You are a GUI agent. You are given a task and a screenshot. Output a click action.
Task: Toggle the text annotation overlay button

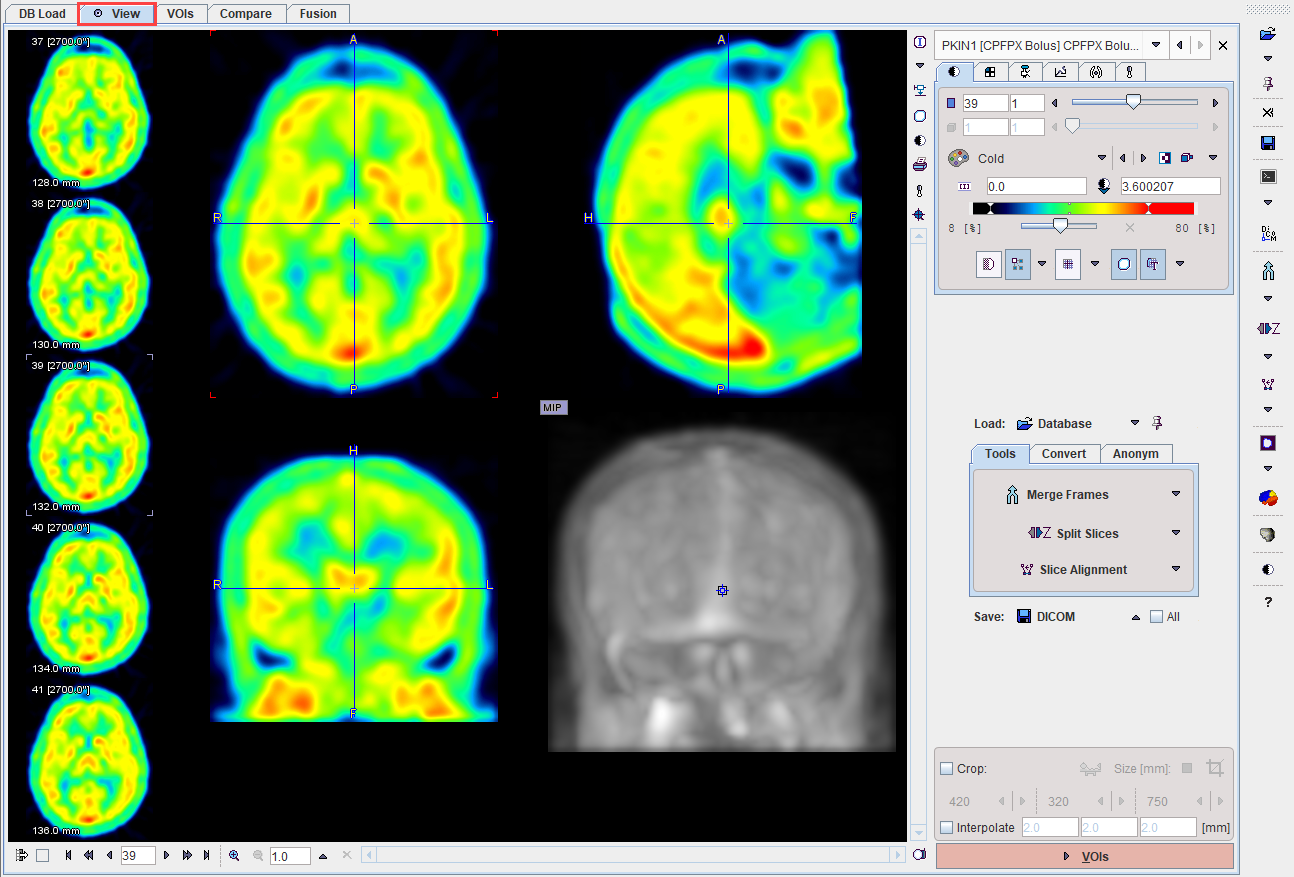[x=1153, y=264]
